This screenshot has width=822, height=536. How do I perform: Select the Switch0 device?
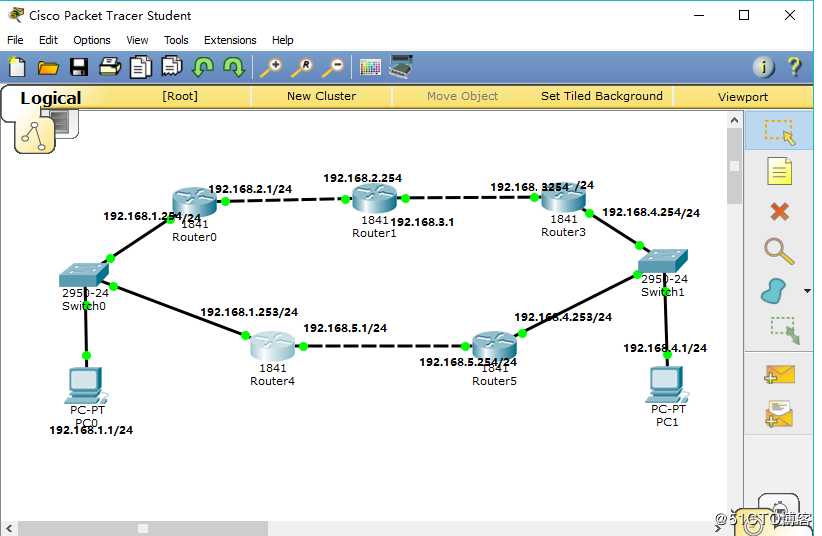(84, 275)
